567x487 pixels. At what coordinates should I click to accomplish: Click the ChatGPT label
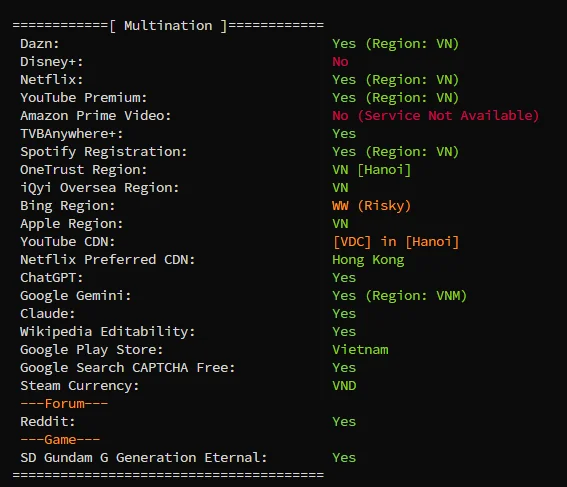coord(52,278)
